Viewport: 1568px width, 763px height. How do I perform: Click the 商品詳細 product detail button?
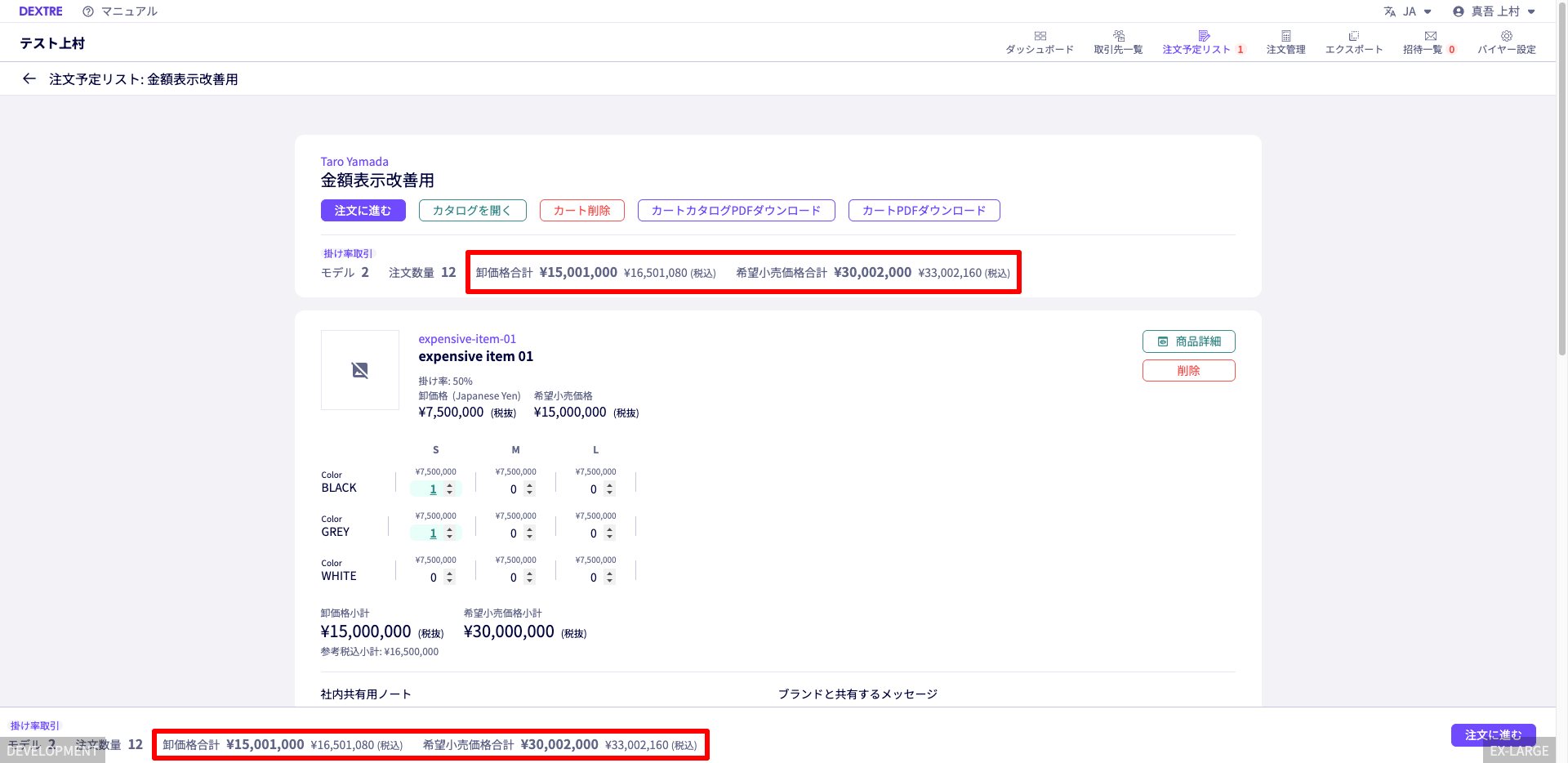(x=1188, y=341)
